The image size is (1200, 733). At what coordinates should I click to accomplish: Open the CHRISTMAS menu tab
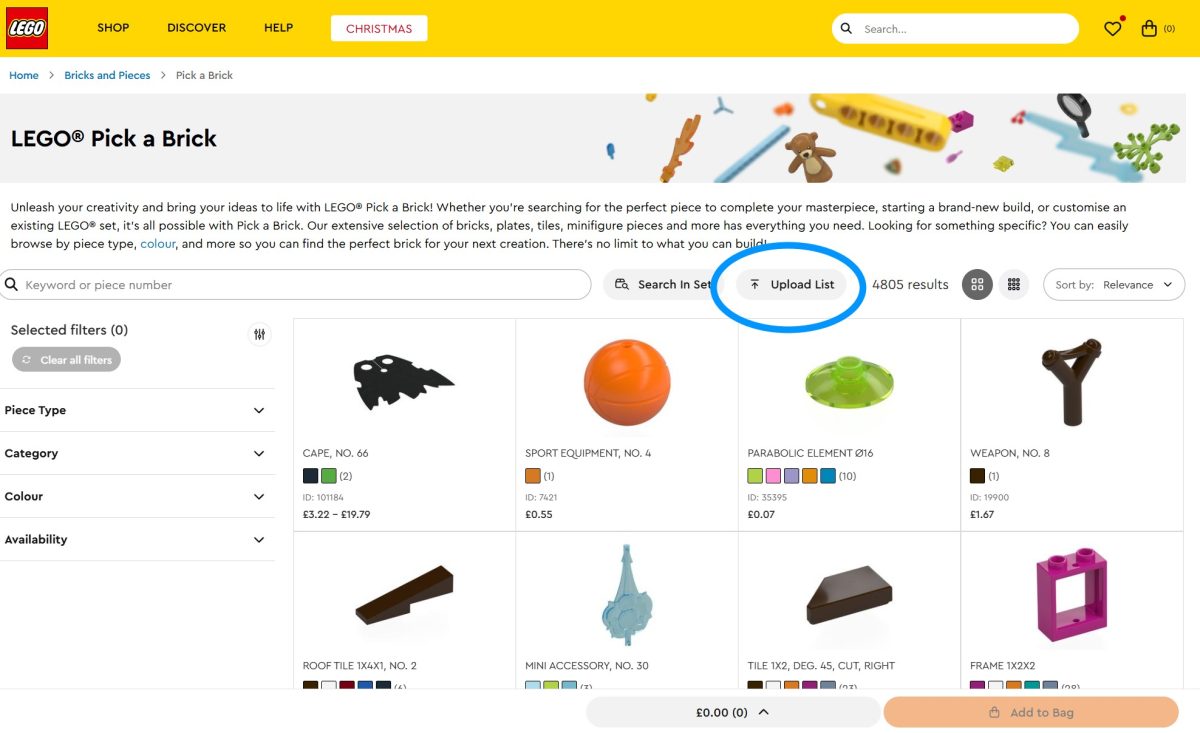(379, 29)
